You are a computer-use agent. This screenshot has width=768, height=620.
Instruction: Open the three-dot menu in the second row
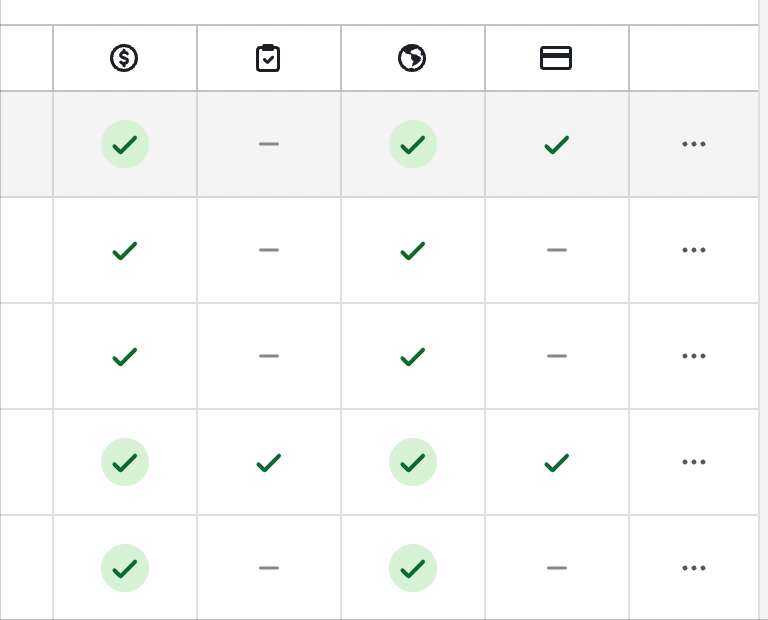tap(694, 250)
